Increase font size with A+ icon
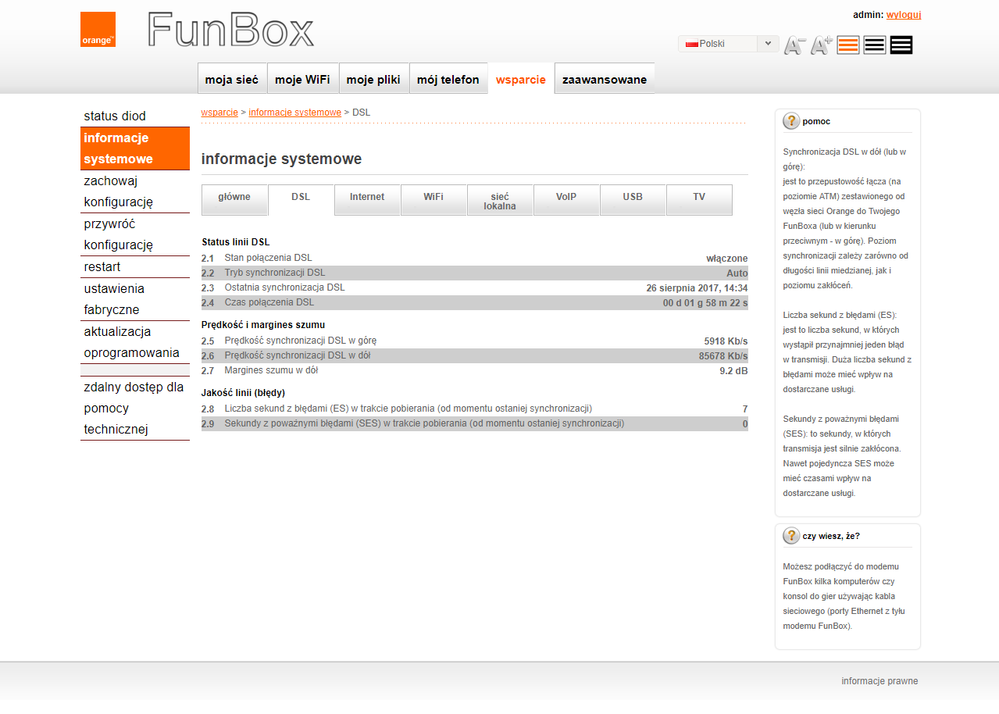Viewport: 999px width, 714px height. tap(821, 45)
